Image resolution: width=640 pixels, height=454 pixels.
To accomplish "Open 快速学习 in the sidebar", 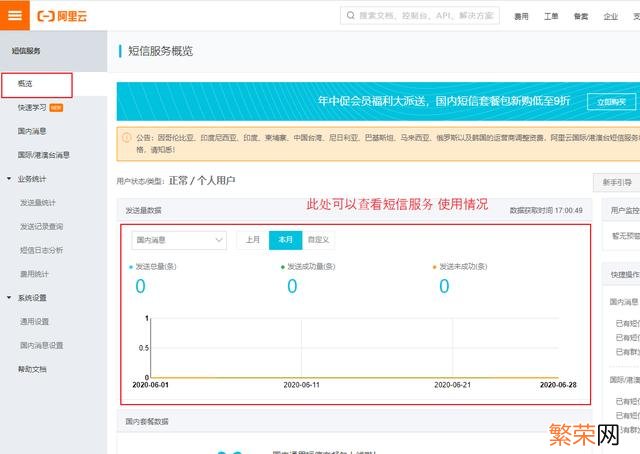I will pyautogui.click(x=32, y=107).
